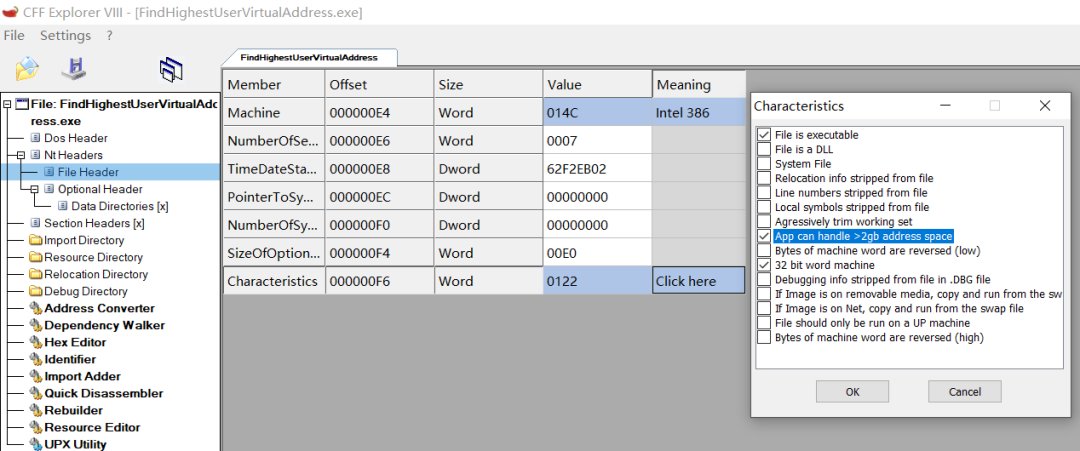Click the TimeDateStamp value 62F2EB02

click(597, 169)
